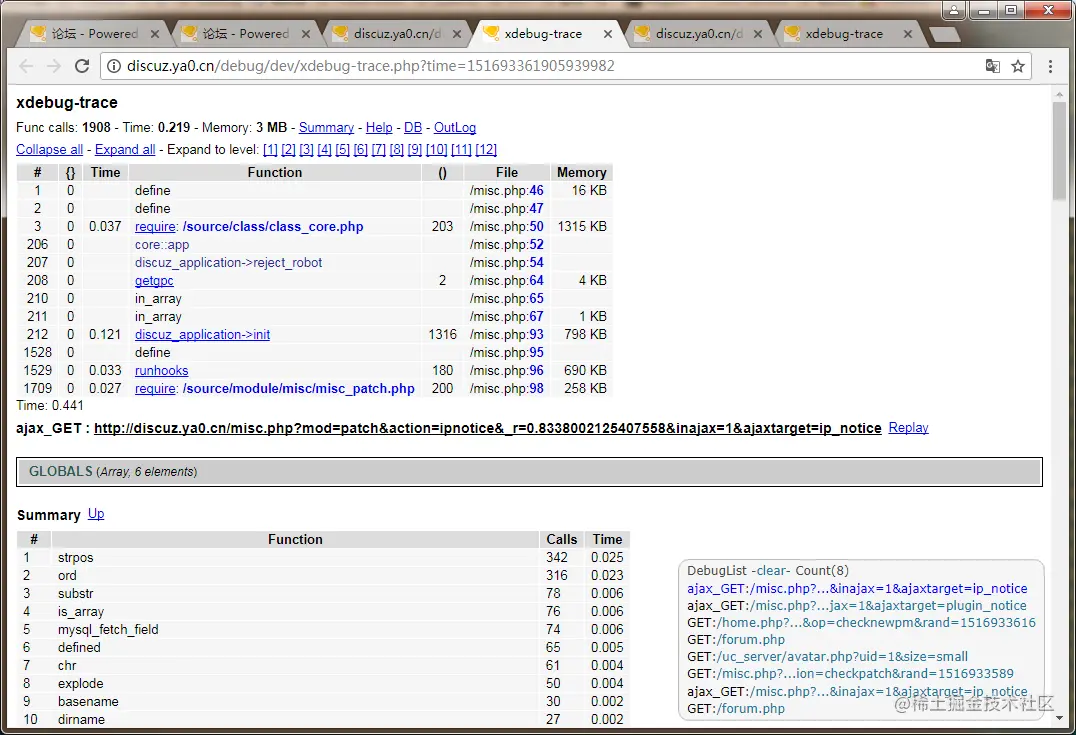Viewport: 1076px width, 735px height.
Task: Click the strpos row in Summary table
Action: [323, 557]
